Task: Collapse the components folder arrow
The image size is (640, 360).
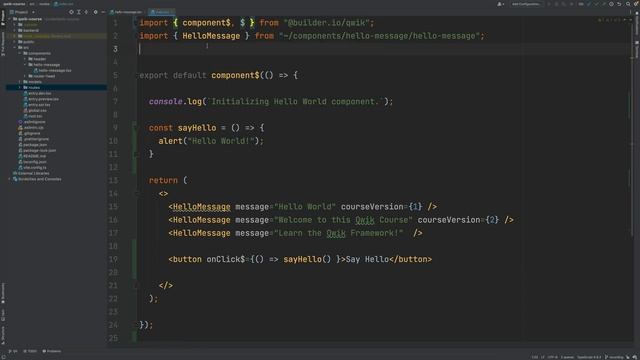Action: 20,53
